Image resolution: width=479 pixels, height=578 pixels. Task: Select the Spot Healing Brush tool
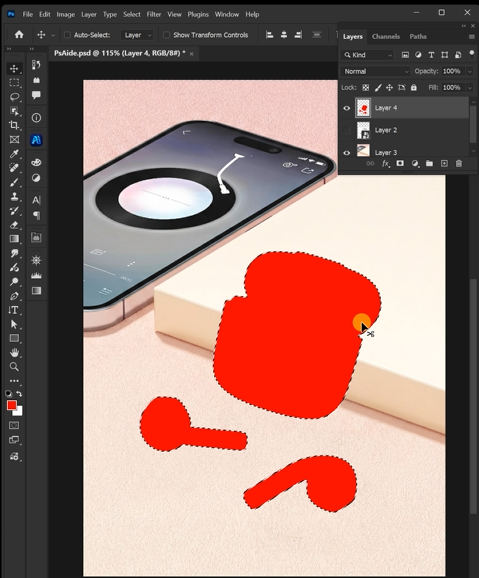click(14, 168)
